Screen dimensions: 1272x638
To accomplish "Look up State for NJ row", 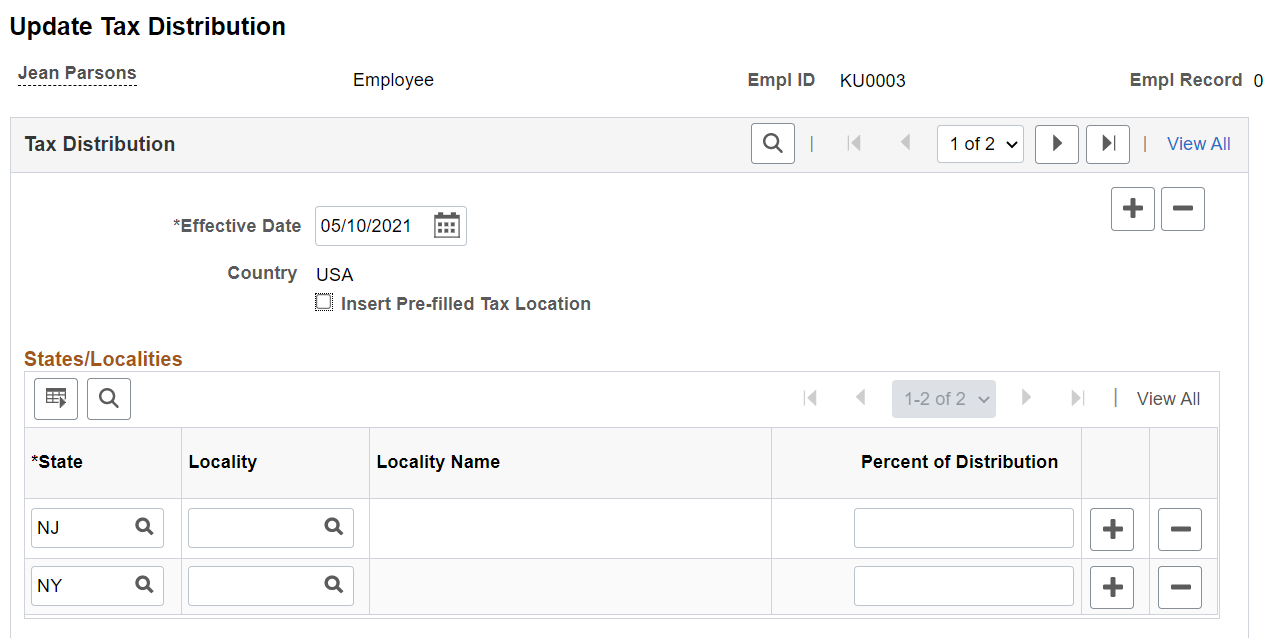I will point(144,527).
